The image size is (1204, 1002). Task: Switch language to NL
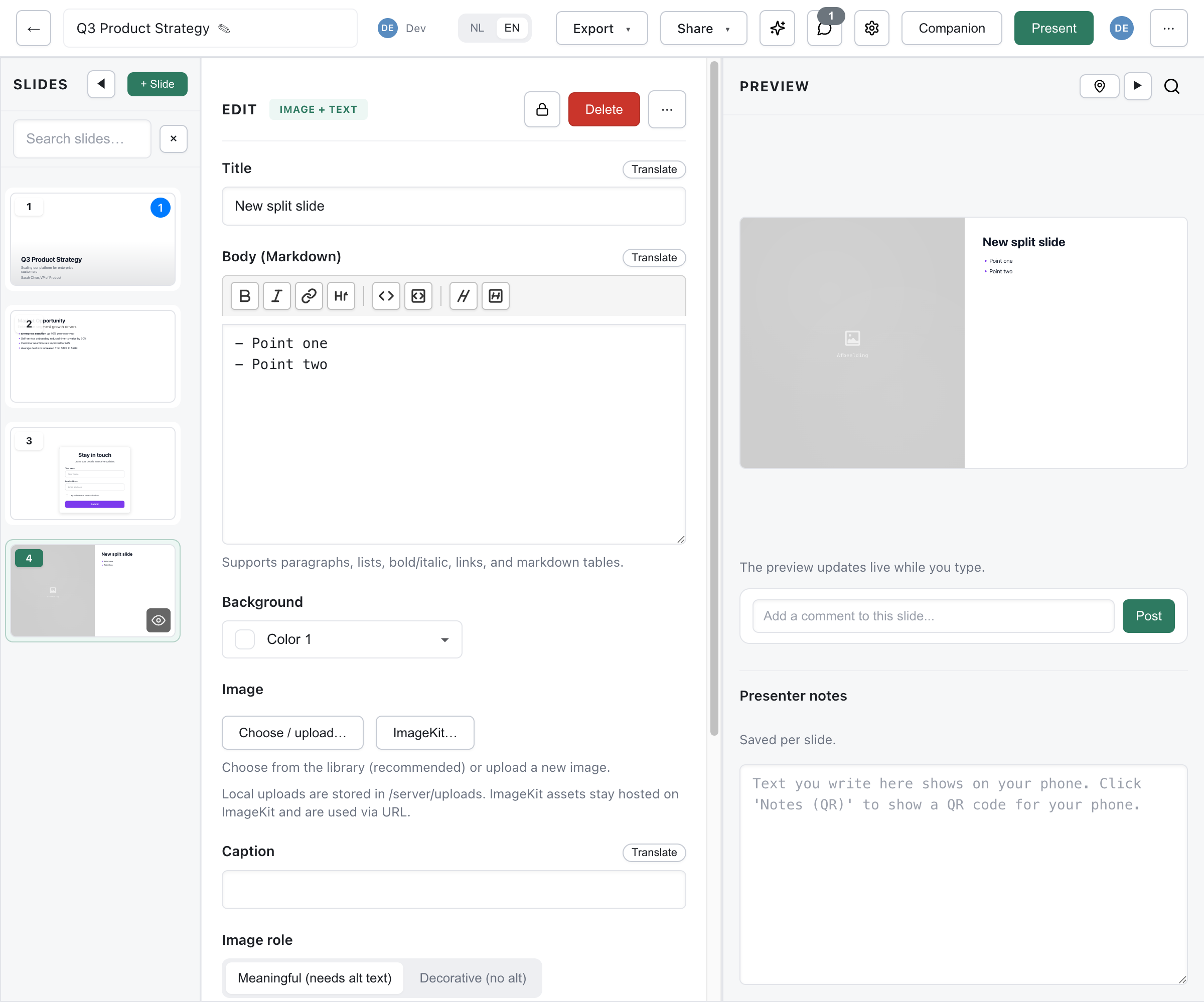[477, 28]
